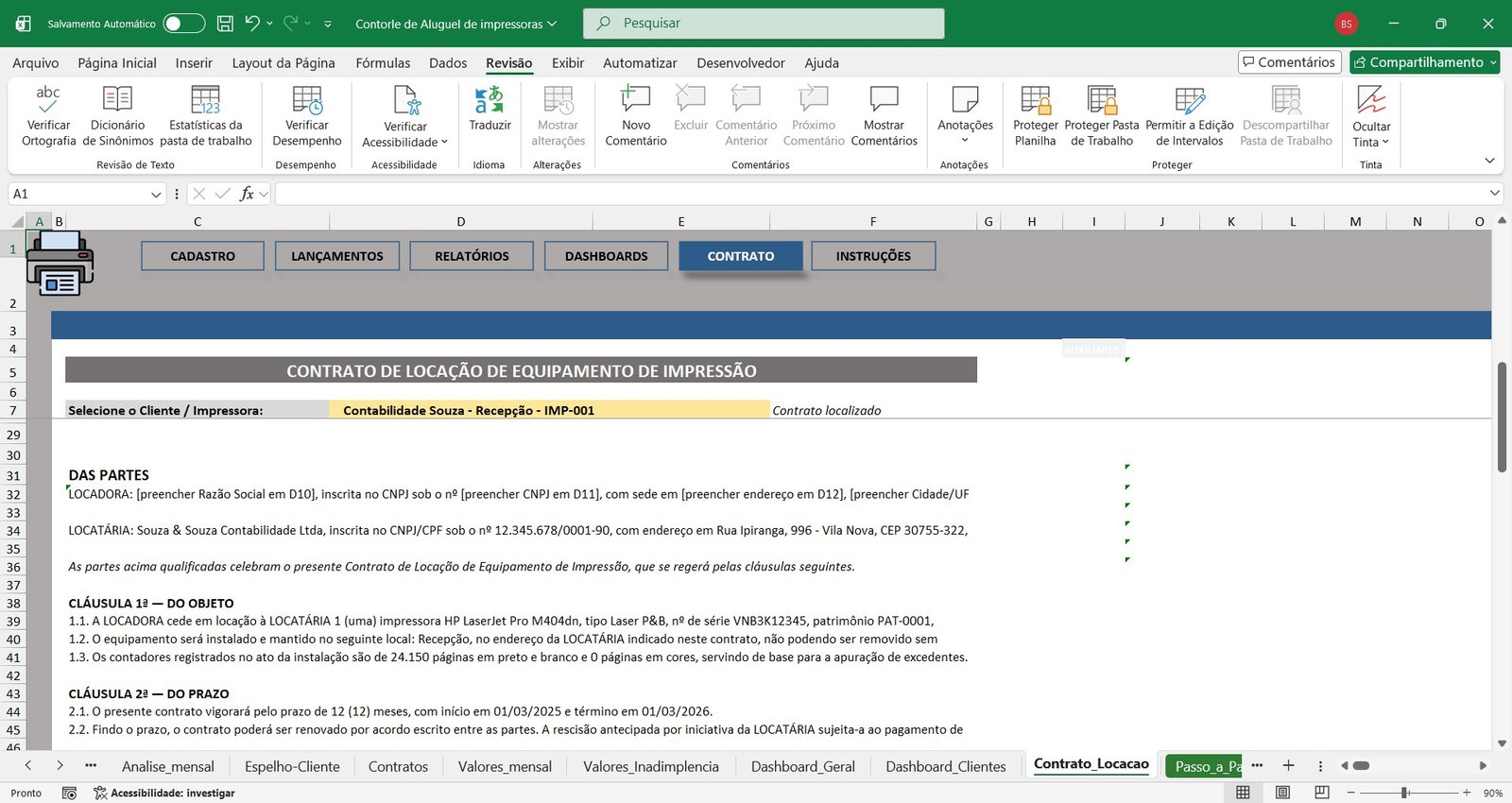Click Proteger Pasta de Trabalho
Viewport: 1512px width, 803px height.
click(1102, 115)
